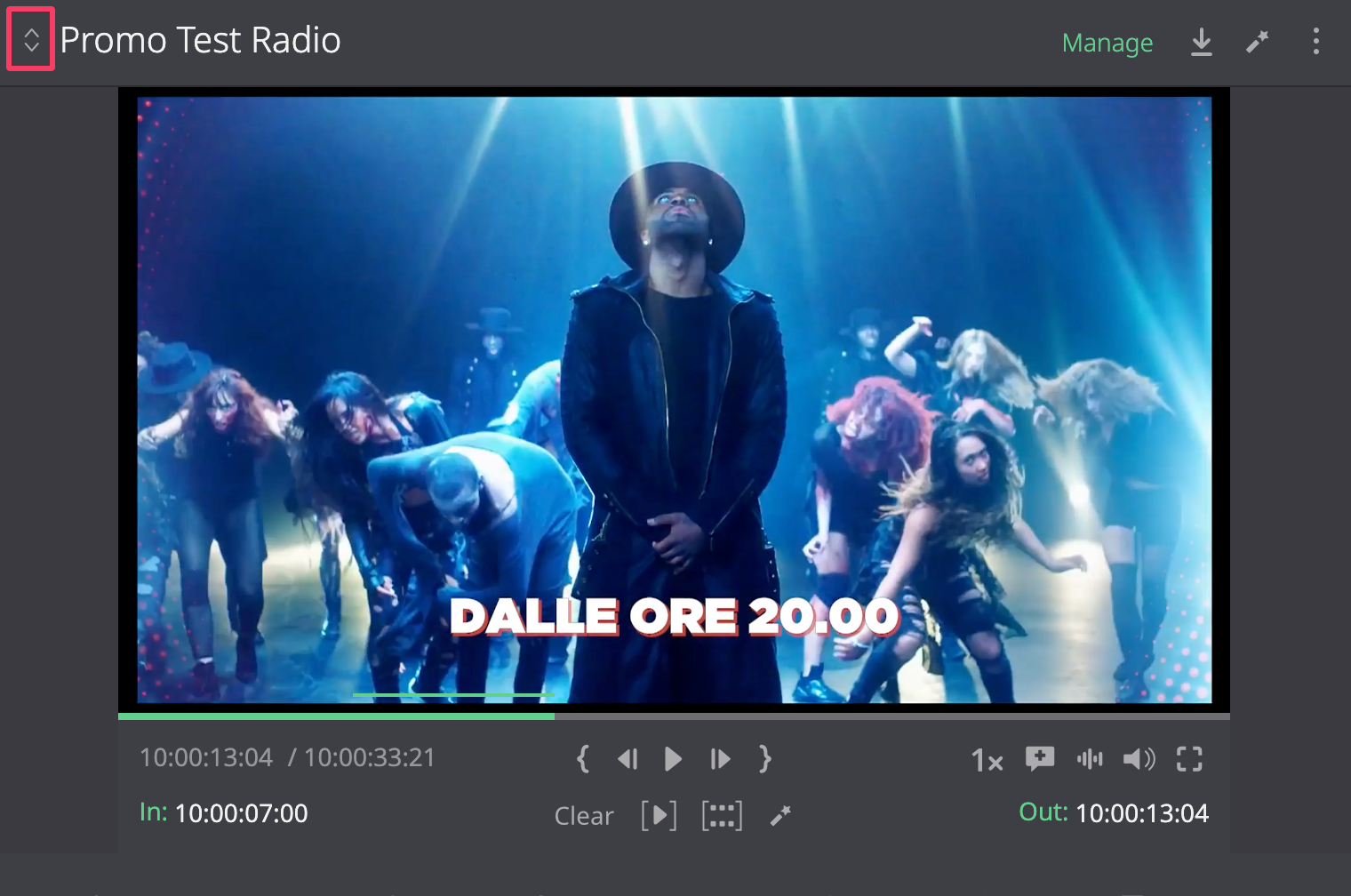Click the Out timecode 10:00:13:04
The width and height of the screenshot is (1351, 896).
tap(1142, 813)
